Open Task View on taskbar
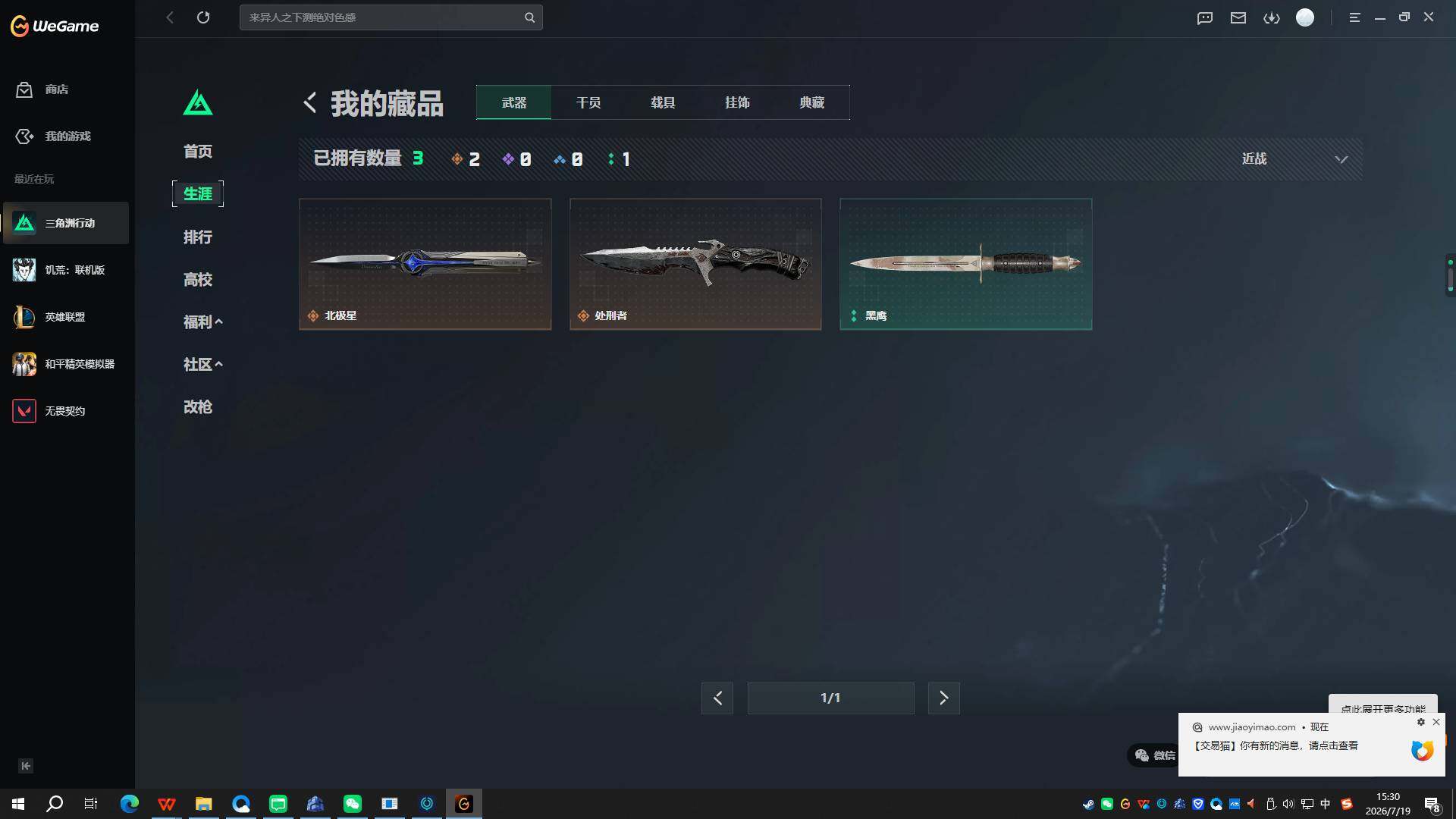Viewport: 1456px width, 819px height. tap(91, 804)
